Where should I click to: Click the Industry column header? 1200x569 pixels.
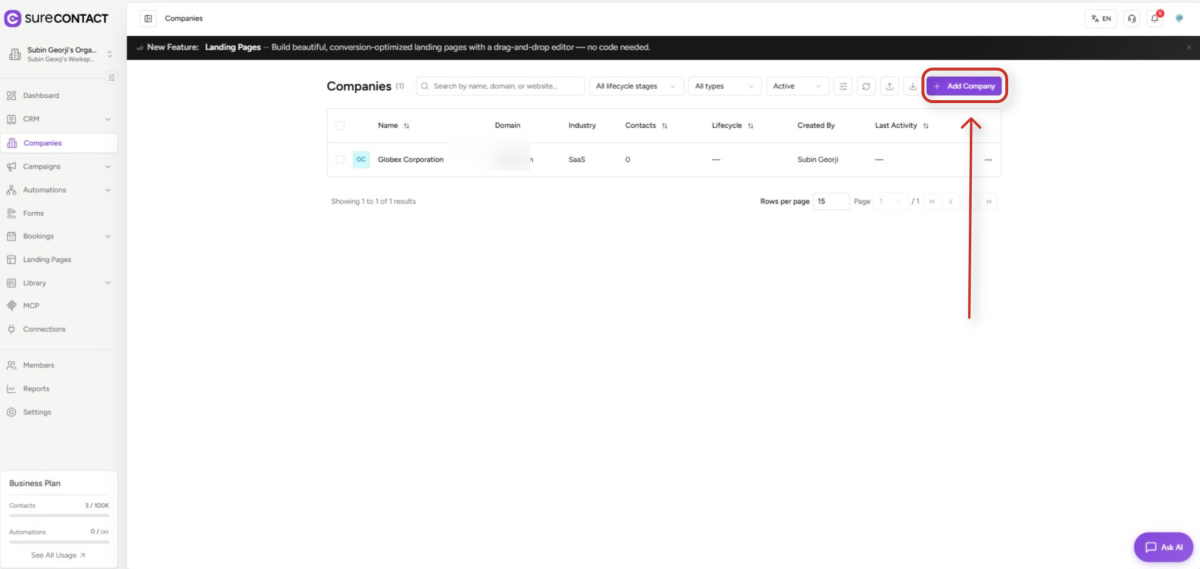582,126
